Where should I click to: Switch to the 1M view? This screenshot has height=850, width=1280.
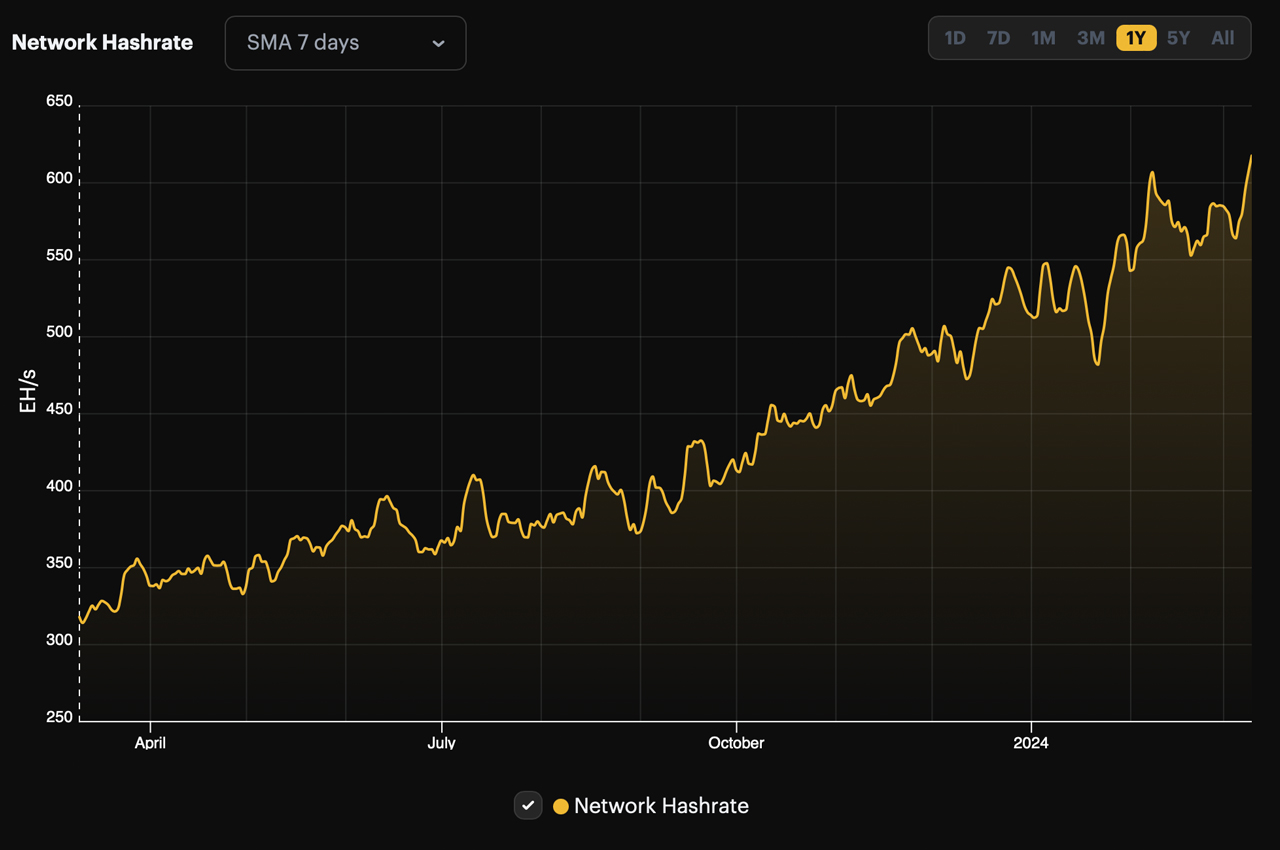(1043, 38)
